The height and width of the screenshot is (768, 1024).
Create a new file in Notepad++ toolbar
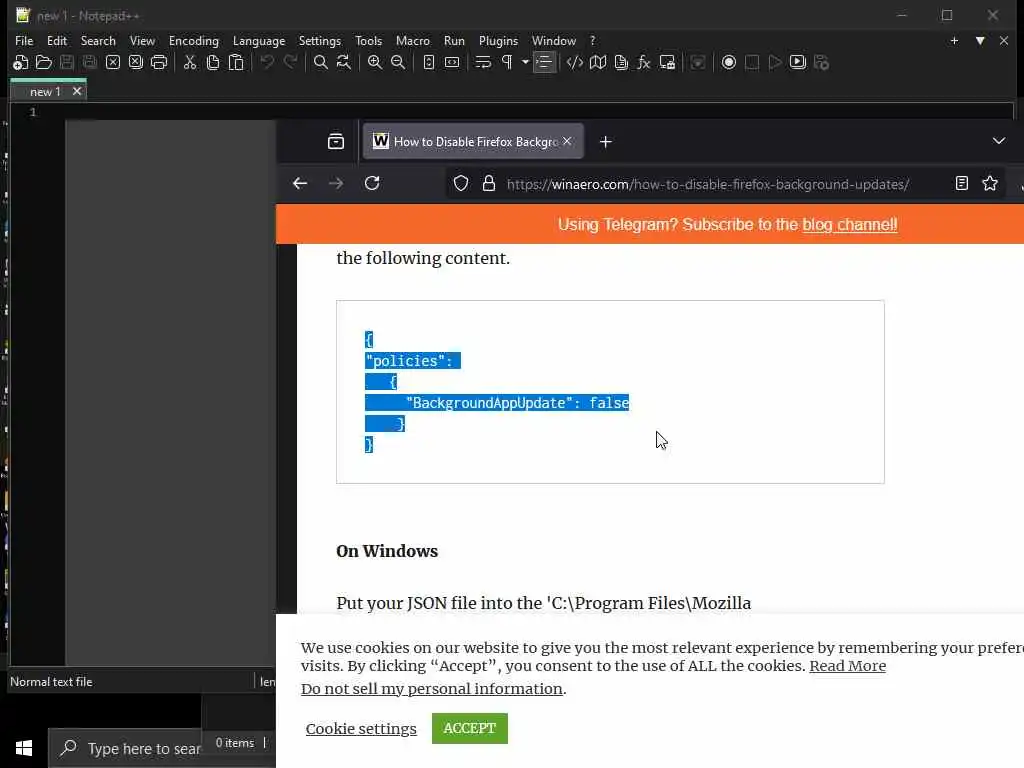click(20, 63)
